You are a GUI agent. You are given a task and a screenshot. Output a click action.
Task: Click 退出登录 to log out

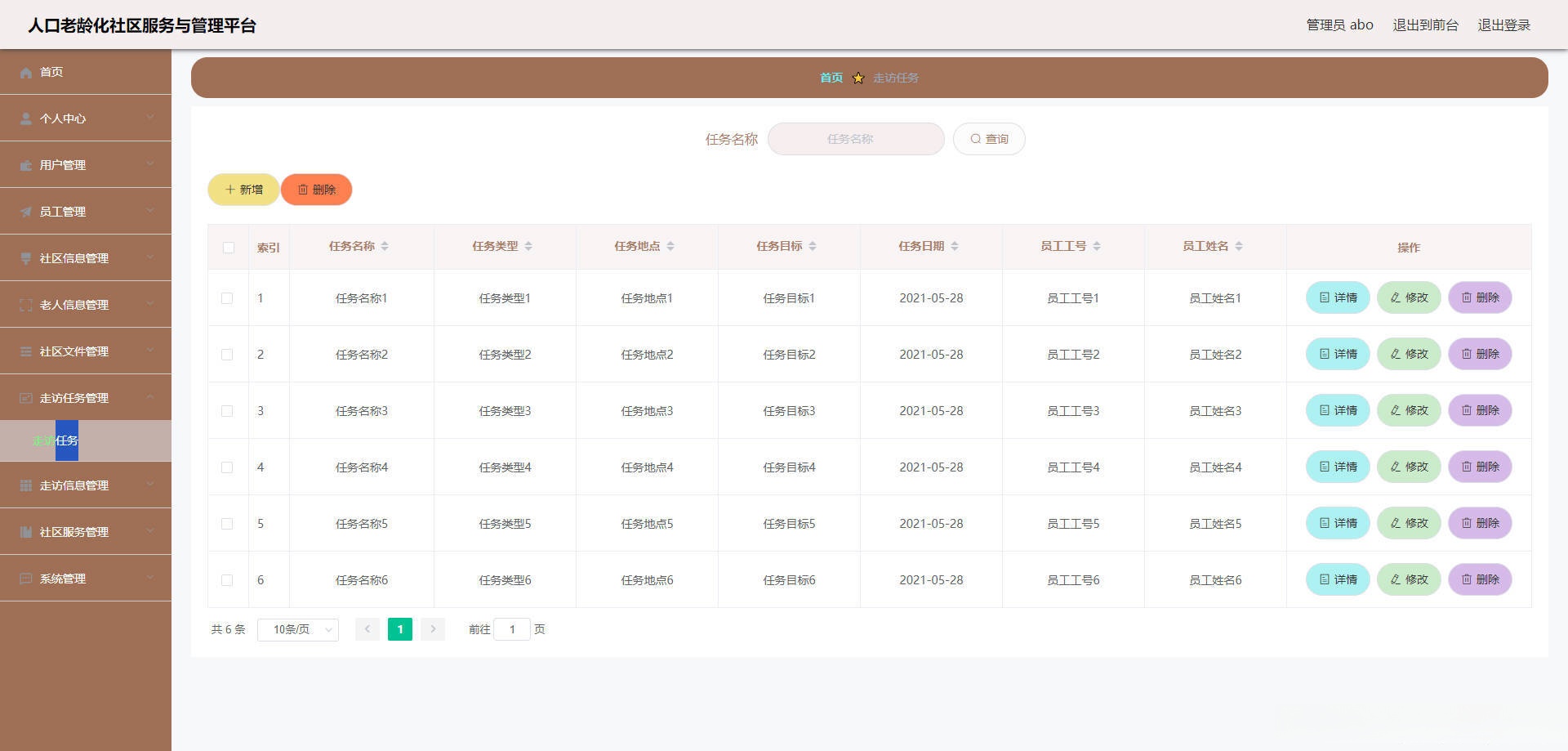click(1504, 25)
